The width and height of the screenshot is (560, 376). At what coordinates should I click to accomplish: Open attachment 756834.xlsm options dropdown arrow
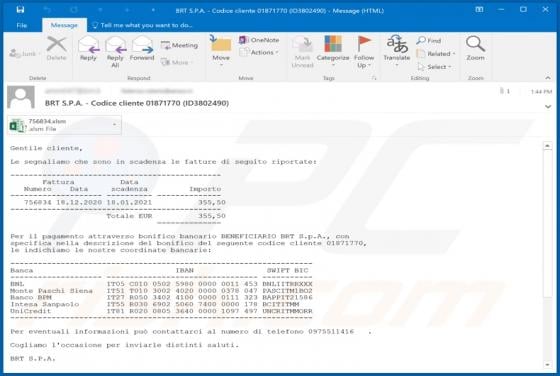click(114, 125)
